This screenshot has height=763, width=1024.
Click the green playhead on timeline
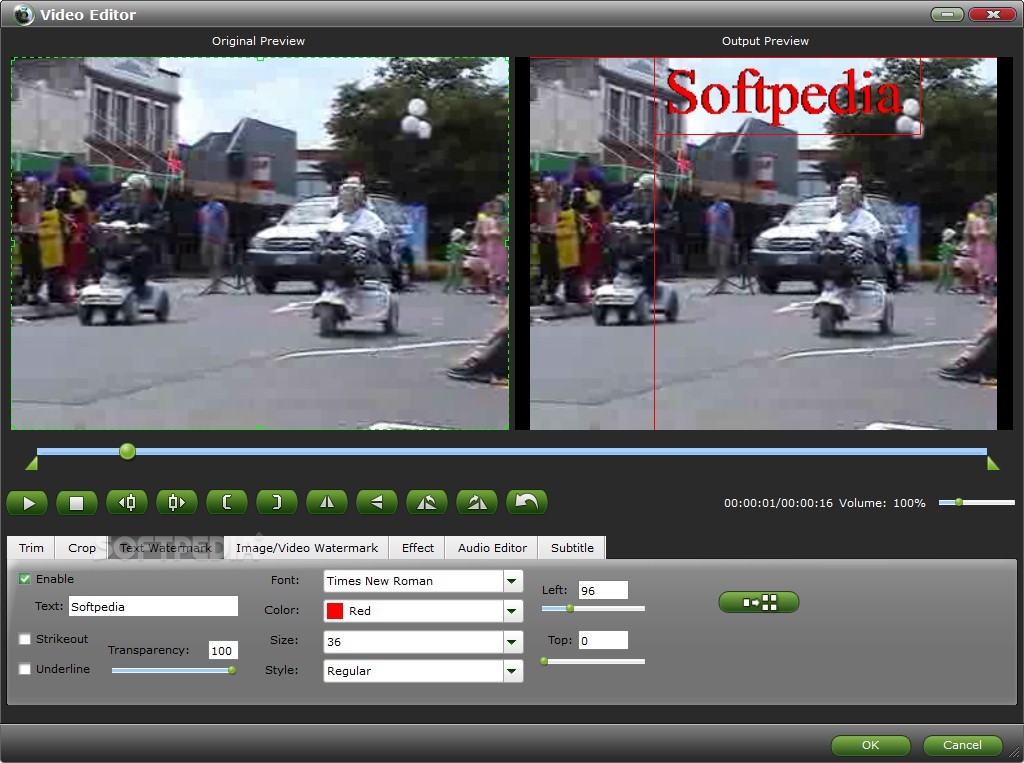coord(127,451)
